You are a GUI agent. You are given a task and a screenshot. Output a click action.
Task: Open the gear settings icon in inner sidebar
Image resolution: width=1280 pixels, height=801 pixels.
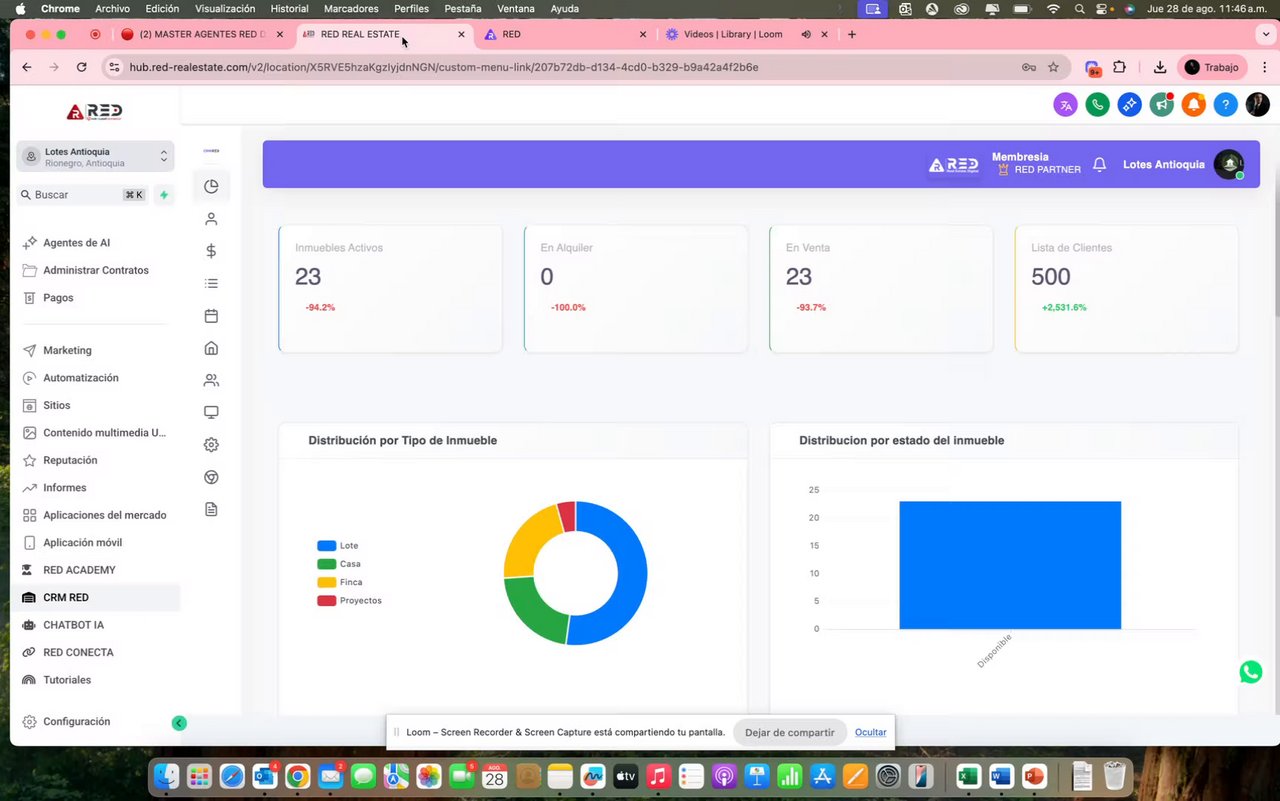[211, 445]
